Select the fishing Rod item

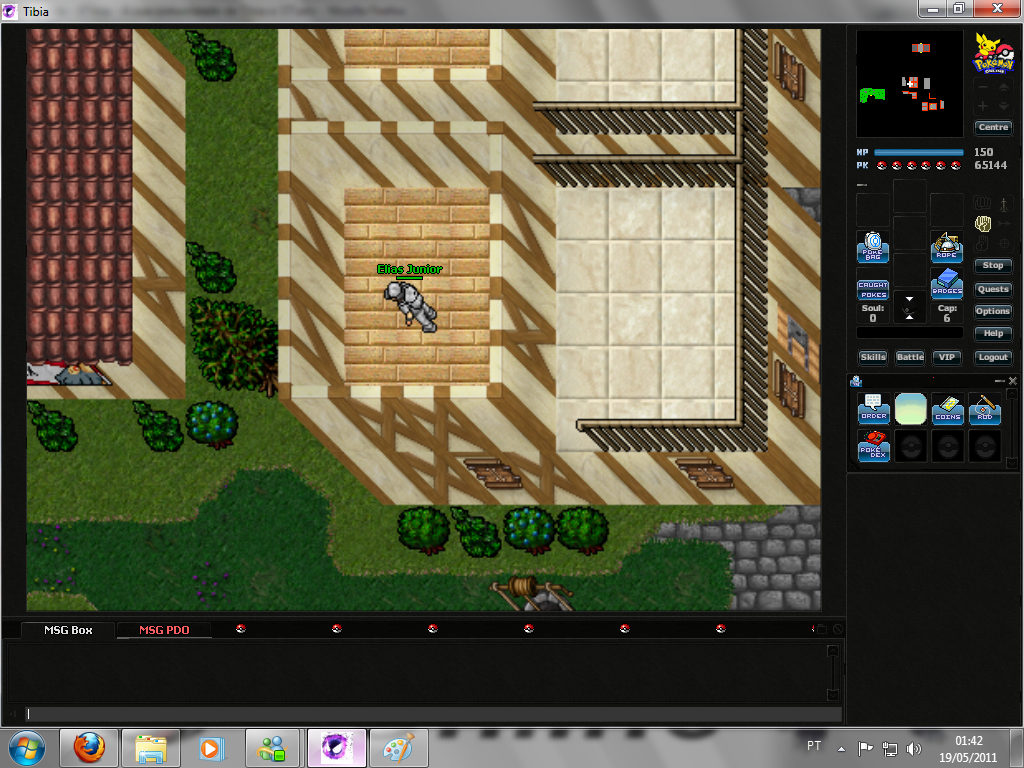click(x=985, y=409)
